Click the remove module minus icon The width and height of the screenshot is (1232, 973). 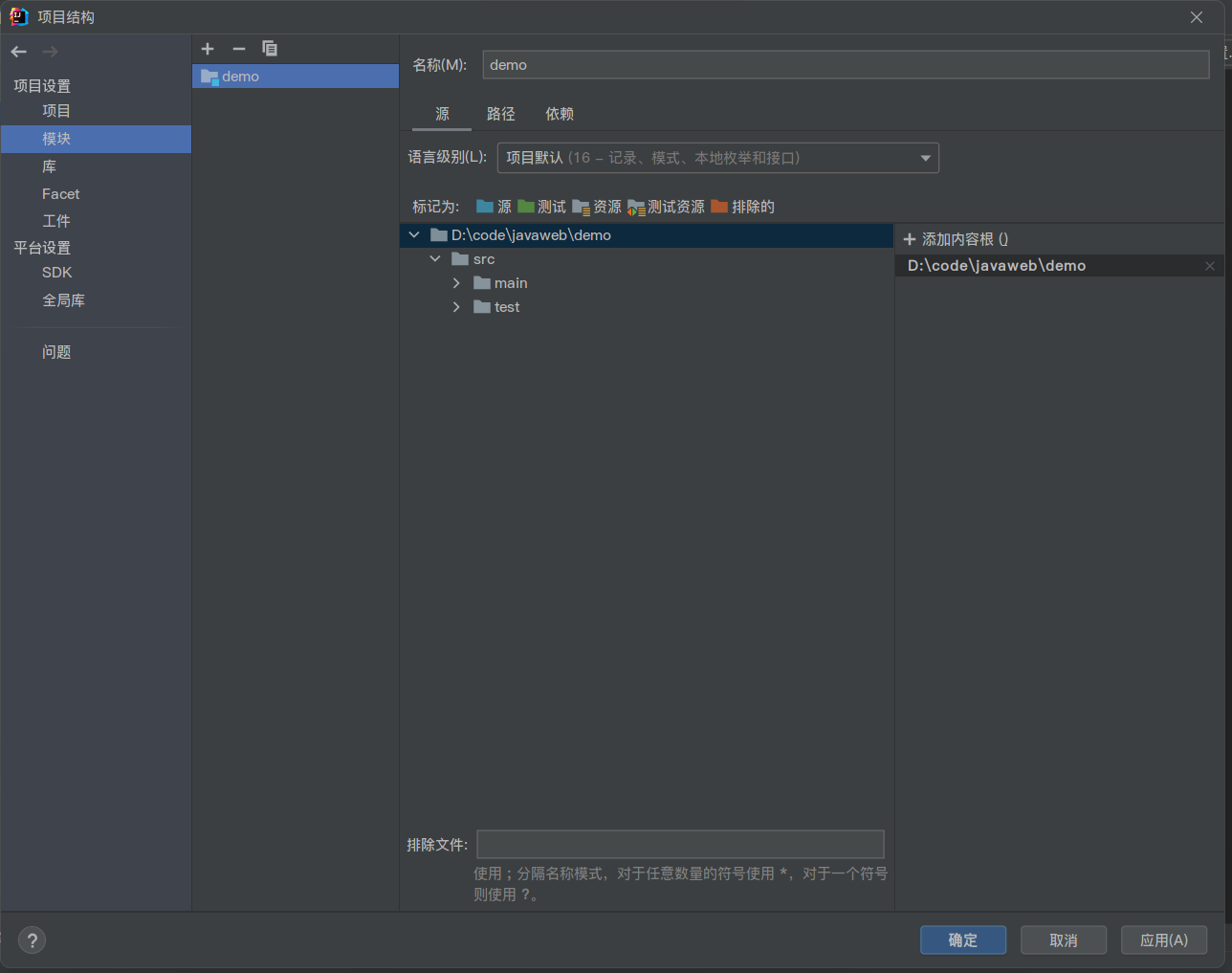239,49
